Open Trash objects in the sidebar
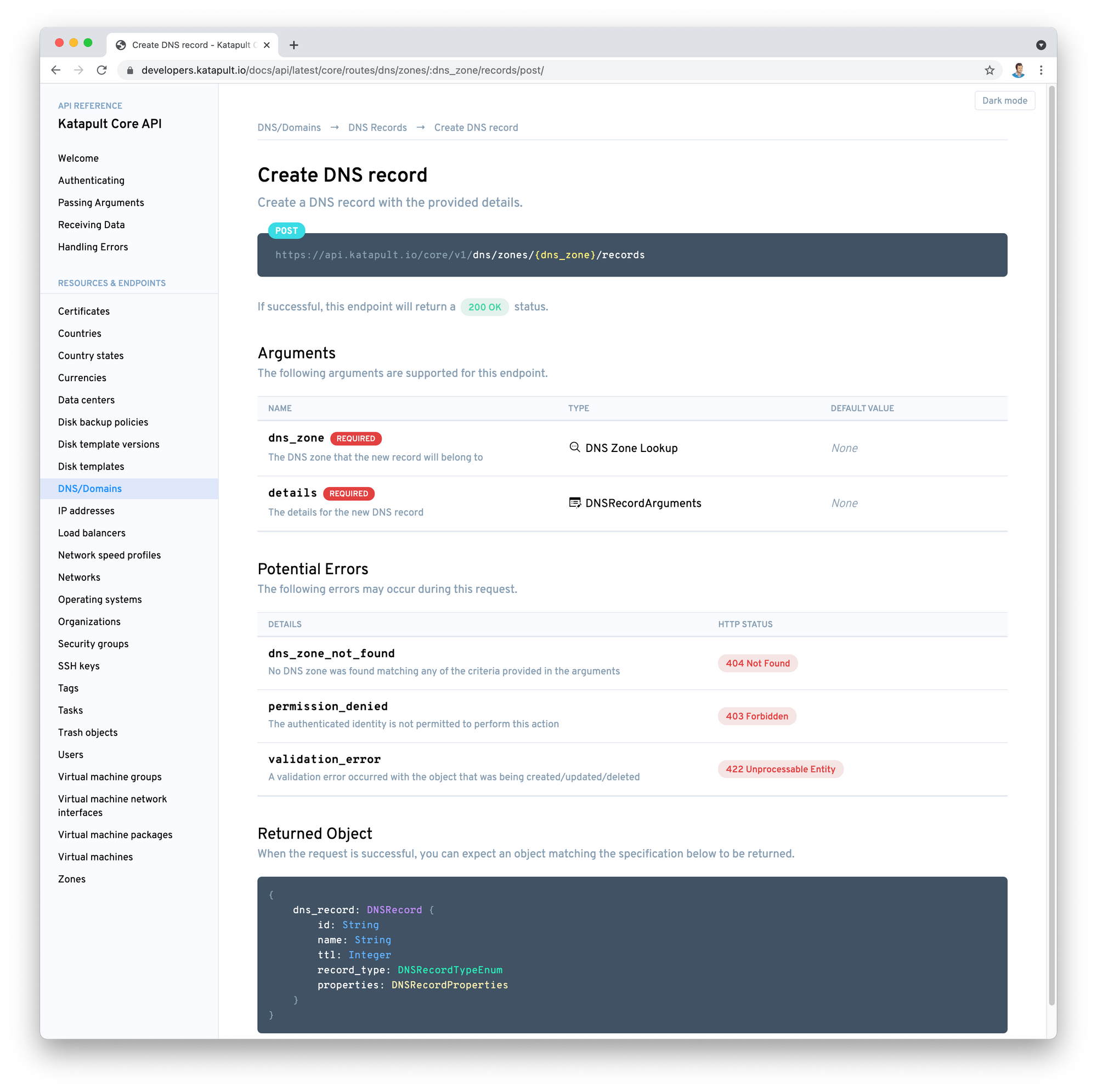This screenshot has width=1097, height=1092. pos(88,732)
